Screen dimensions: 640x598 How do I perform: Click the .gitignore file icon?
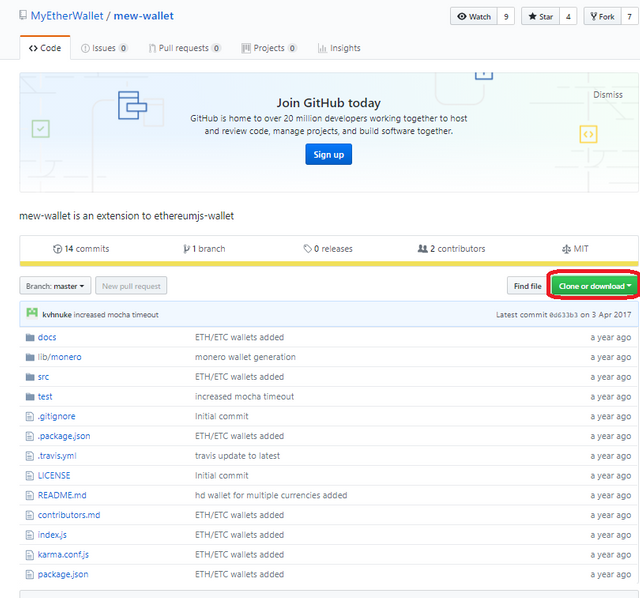[29, 416]
